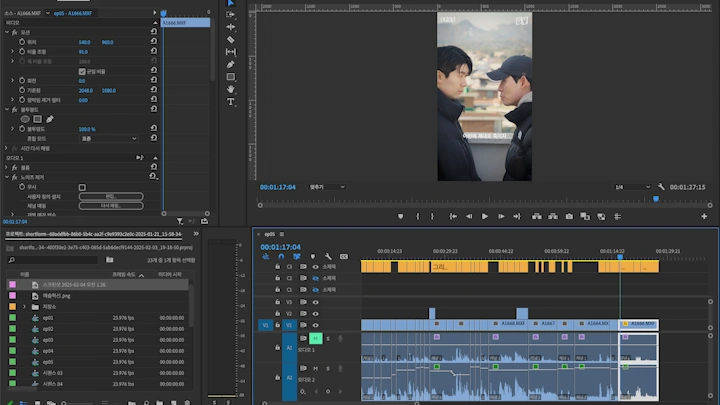Hide video track V2 with eye icon
This screenshot has width=720, height=405.
coord(315,313)
